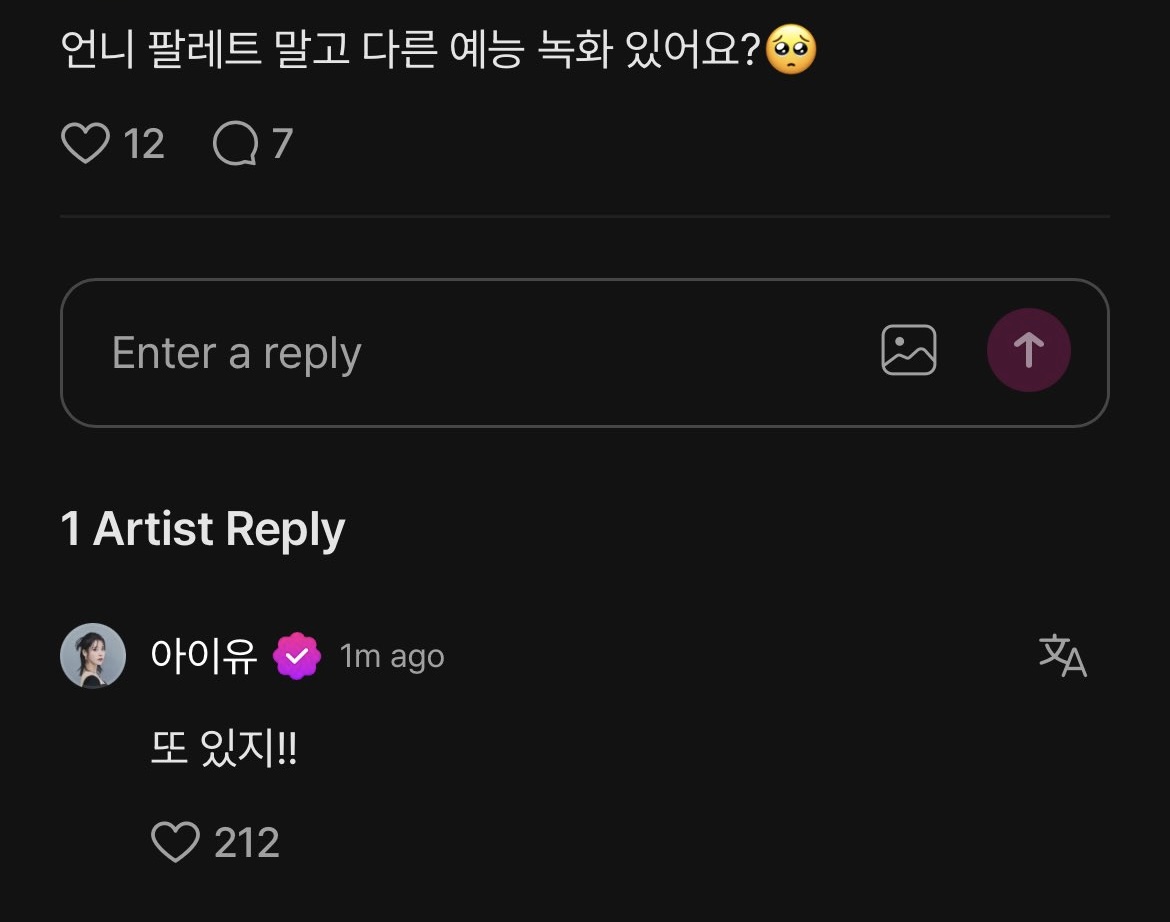Click into the 'Enter a reply' field
The image size is (1170, 922).
click(x=450, y=353)
